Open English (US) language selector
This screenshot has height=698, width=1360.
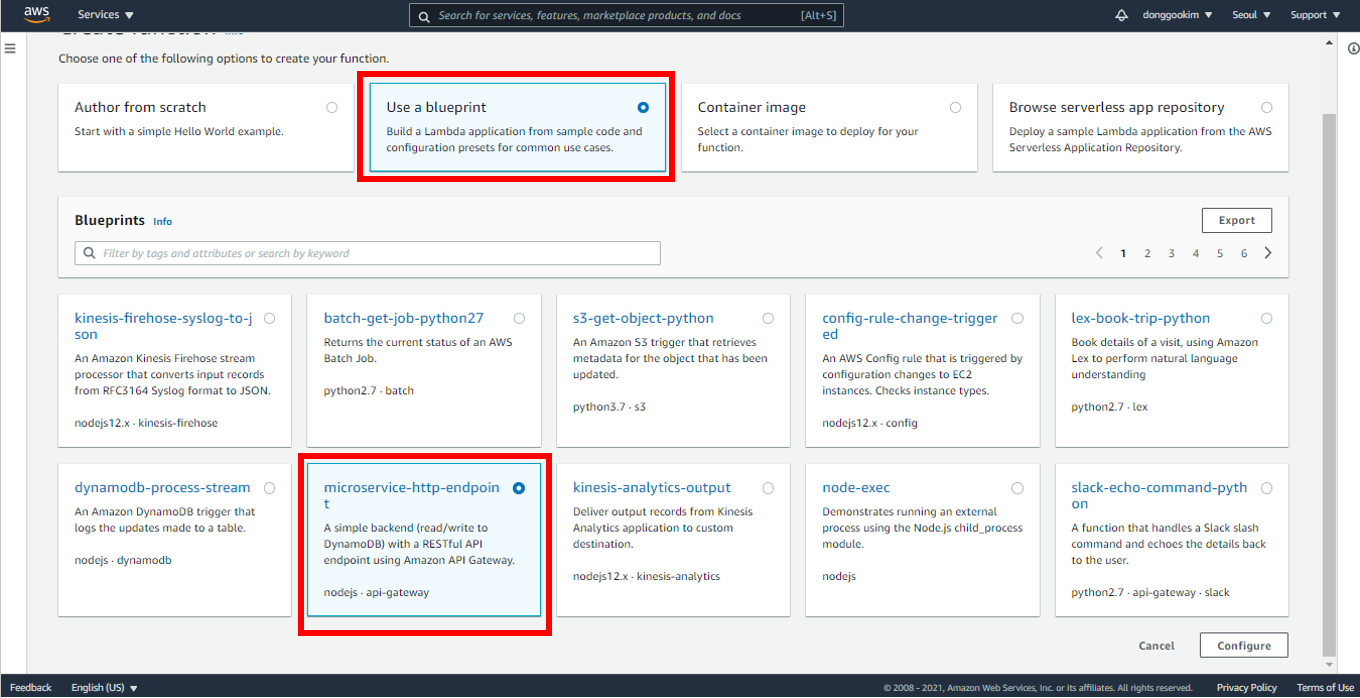(x=104, y=688)
